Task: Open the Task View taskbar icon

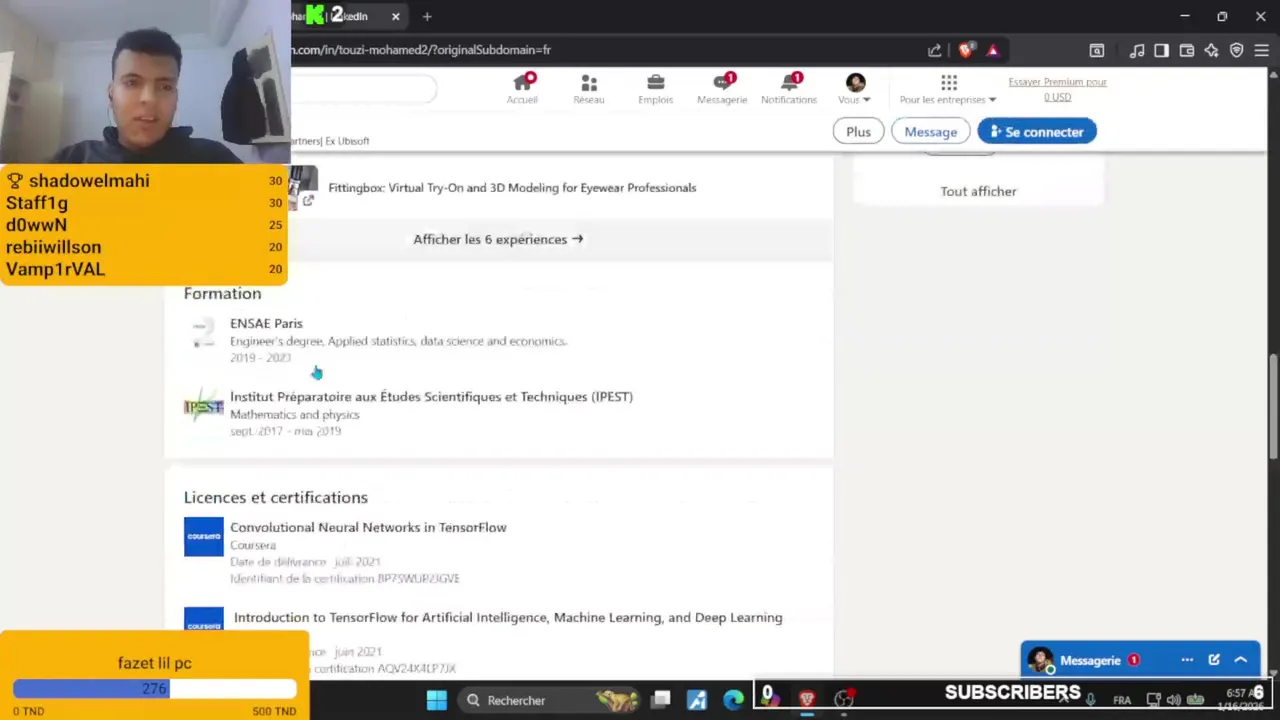Action: coord(661,700)
